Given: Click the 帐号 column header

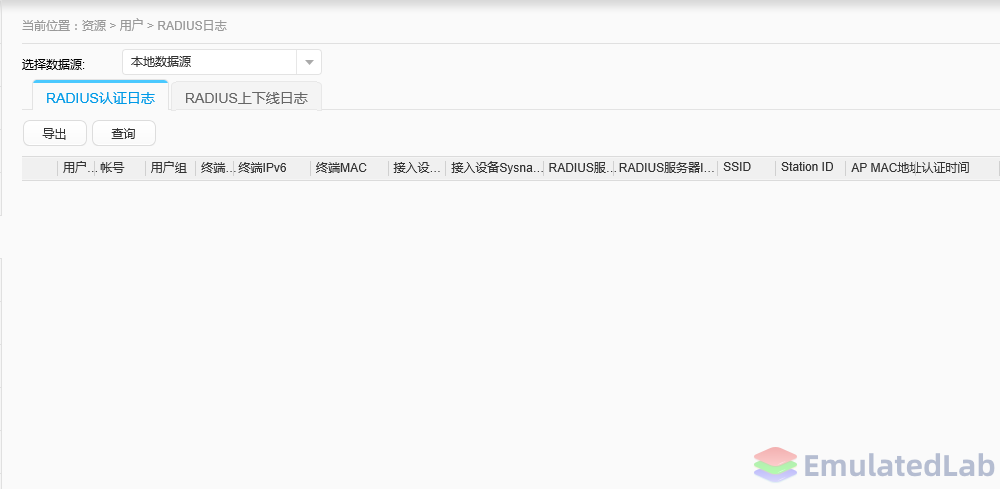Looking at the screenshot, I should coord(121,168).
